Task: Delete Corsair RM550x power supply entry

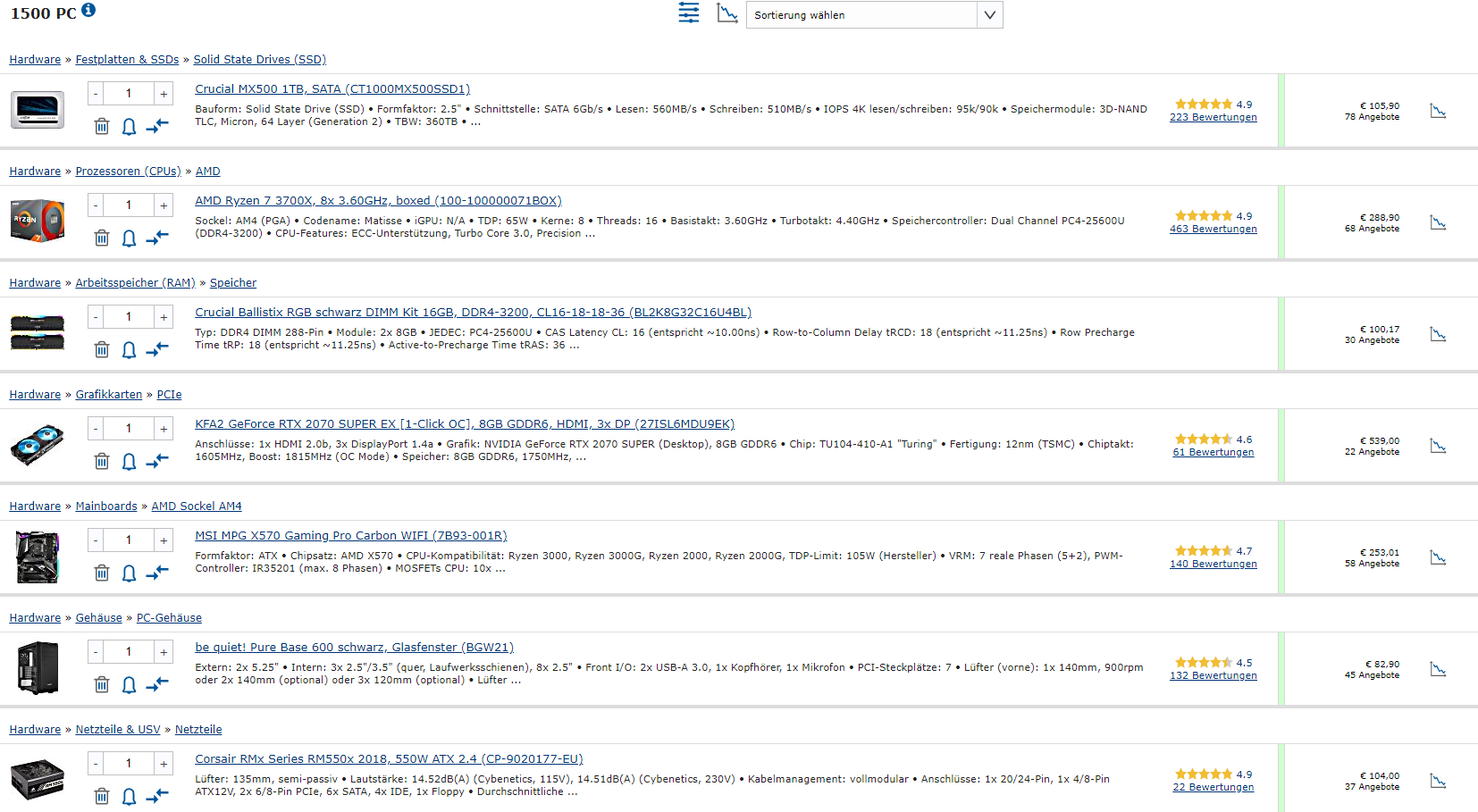Action: pos(102,796)
